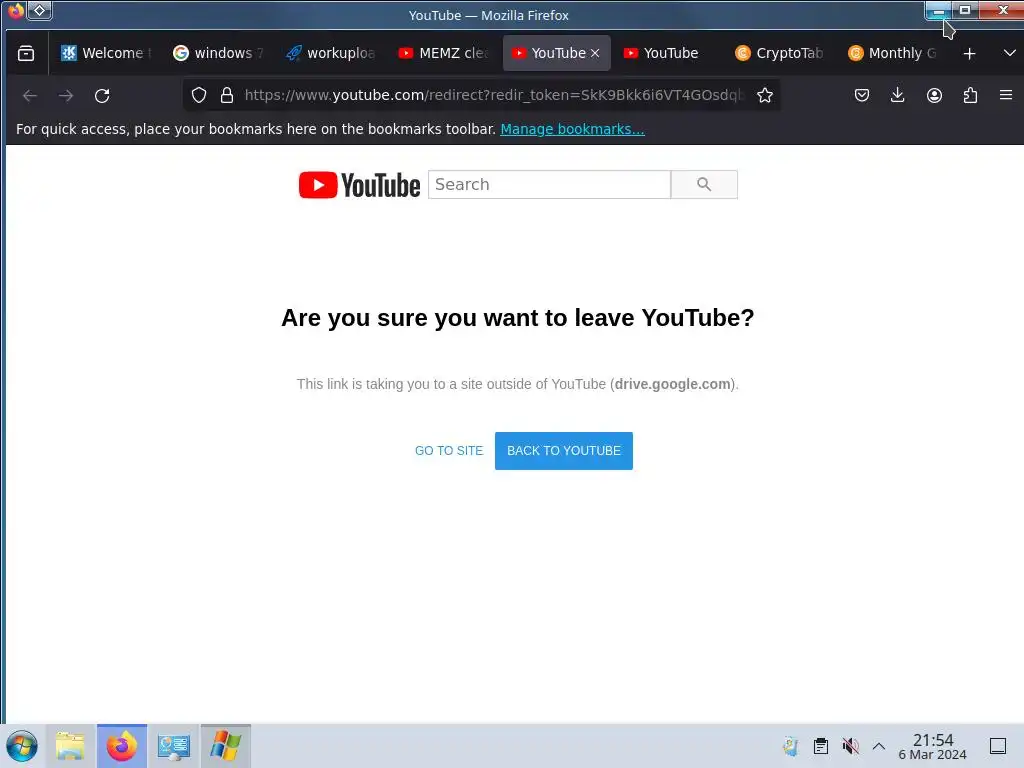The width and height of the screenshot is (1024, 768).
Task: Switch to the second YouTube tab
Action: [x=669, y=53]
